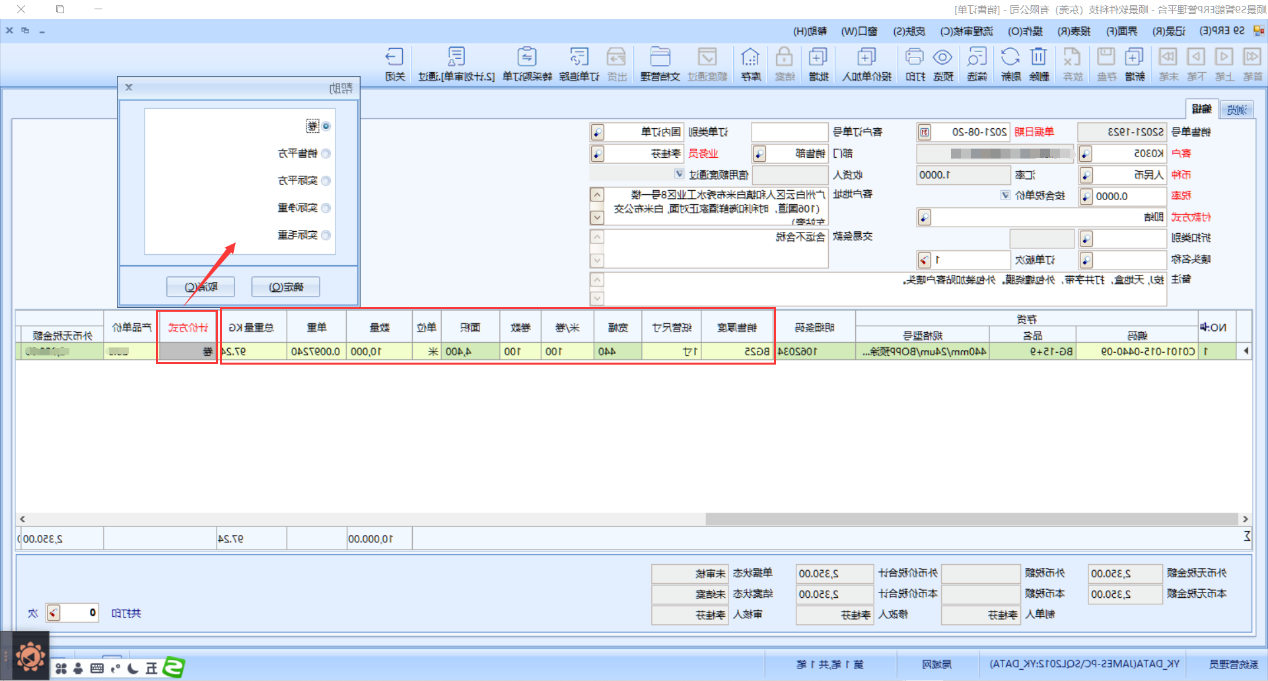
Task: Switch to the 浏览 tab
Action: [1237, 109]
